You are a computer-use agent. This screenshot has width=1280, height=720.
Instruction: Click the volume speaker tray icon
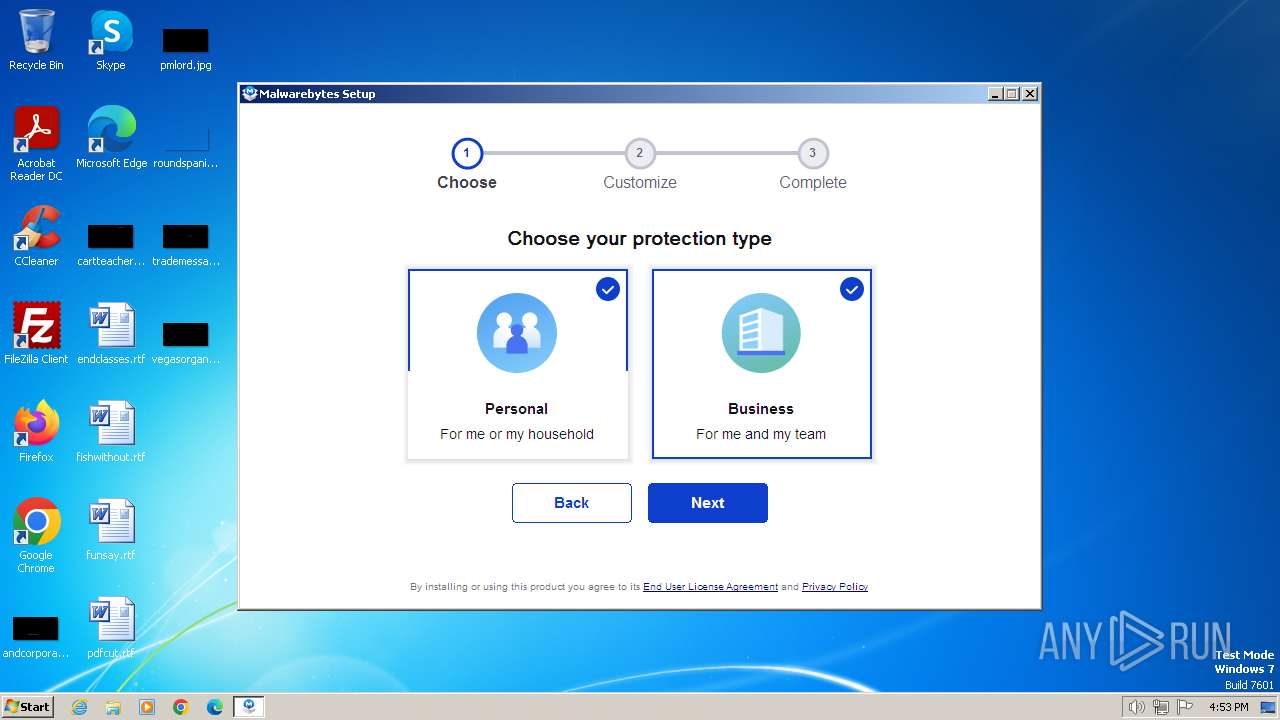point(1137,707)
